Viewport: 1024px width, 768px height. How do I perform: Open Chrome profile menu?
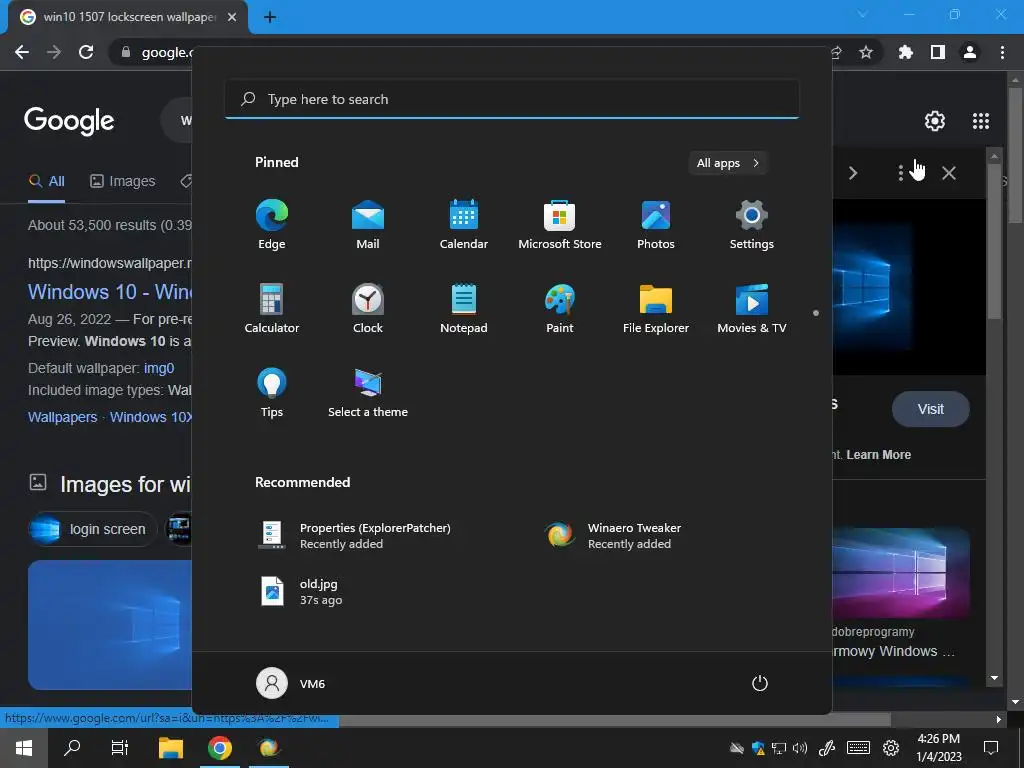click(x=970, y=52)
